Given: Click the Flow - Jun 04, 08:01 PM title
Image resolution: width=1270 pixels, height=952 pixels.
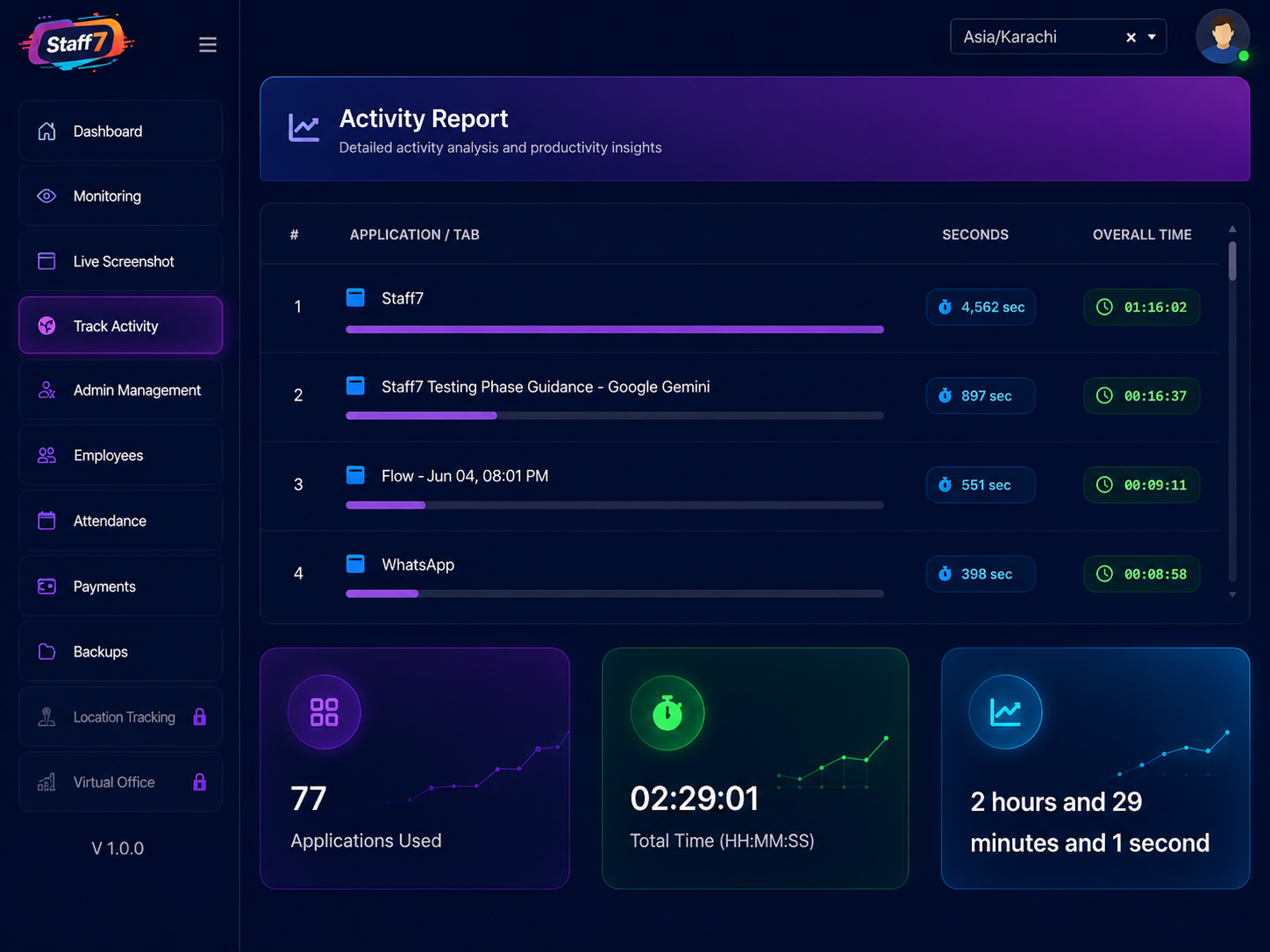Looking at the screenshot, I should point(465,476).
